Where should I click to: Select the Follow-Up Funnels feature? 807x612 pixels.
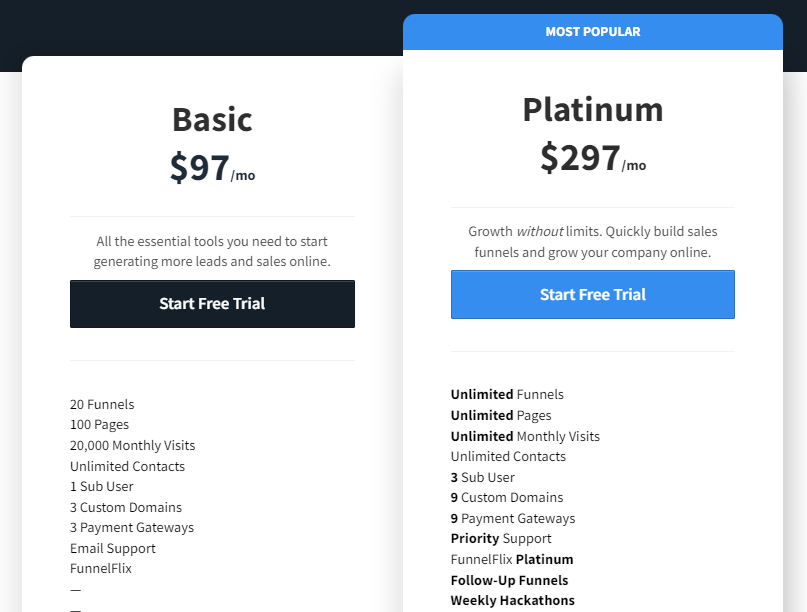click(510, 580)
